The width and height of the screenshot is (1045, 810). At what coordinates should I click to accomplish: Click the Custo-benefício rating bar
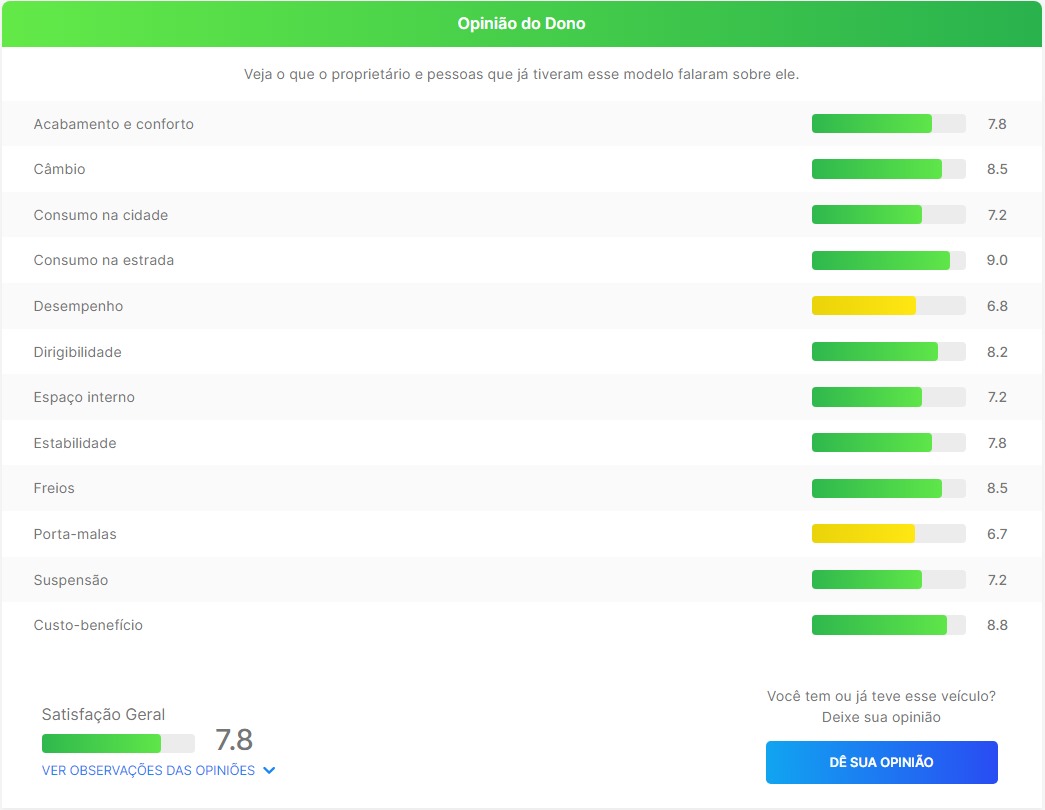[888, 625]
